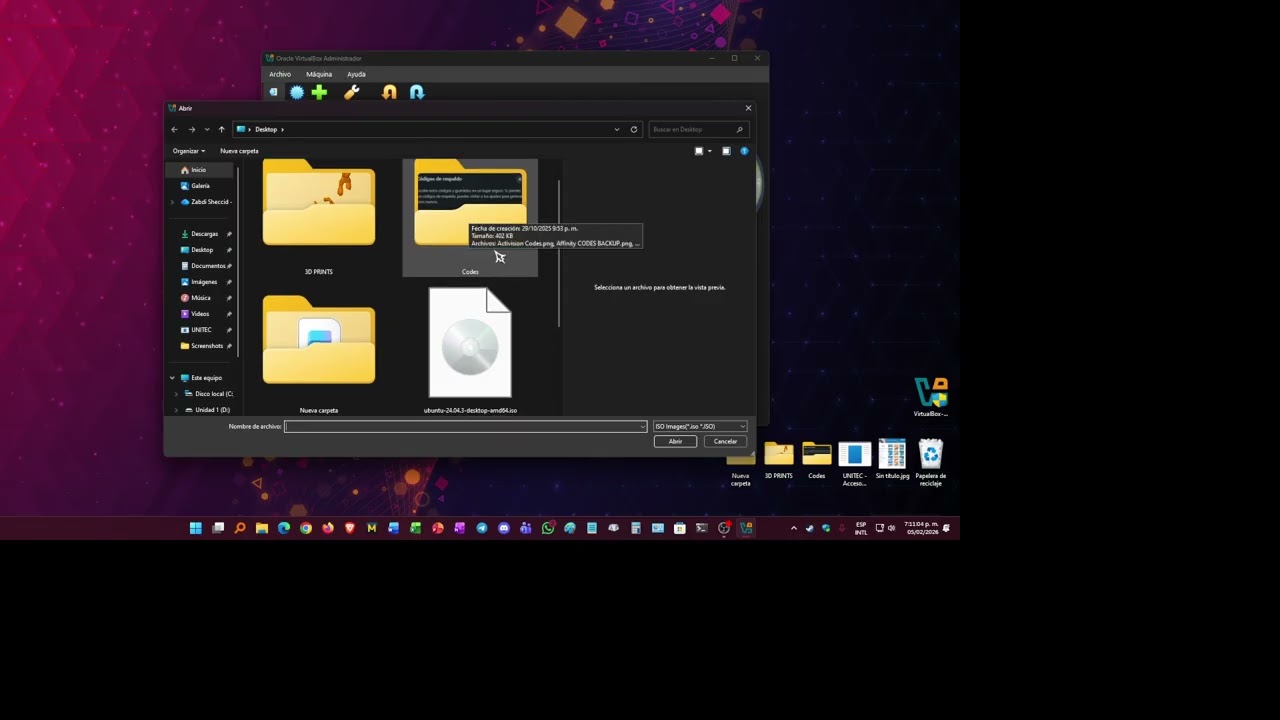
Task: Click VirtualBox green plus Añadir icon
Action: [x=319, y=92]
